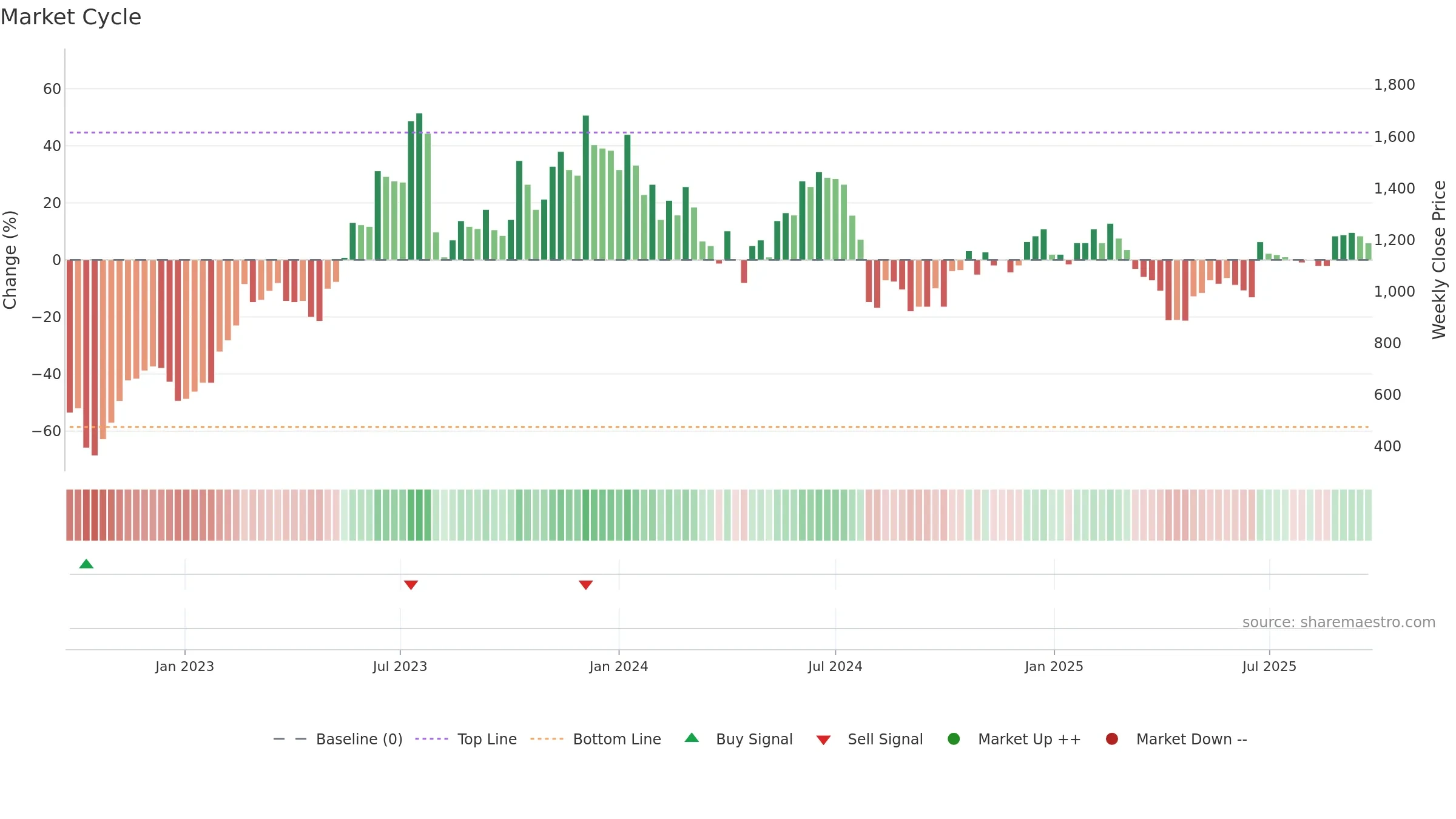Click the −40 percent axis label

(47, 374)
